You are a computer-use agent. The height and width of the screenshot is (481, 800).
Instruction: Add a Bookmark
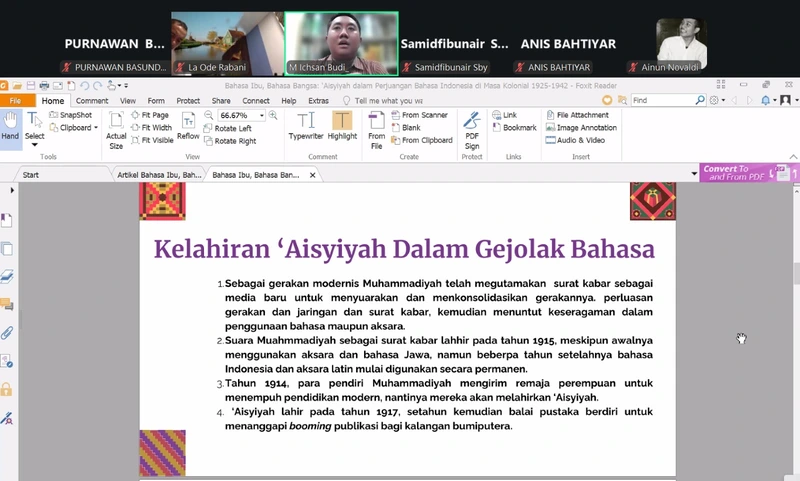[x=514, y=128]
